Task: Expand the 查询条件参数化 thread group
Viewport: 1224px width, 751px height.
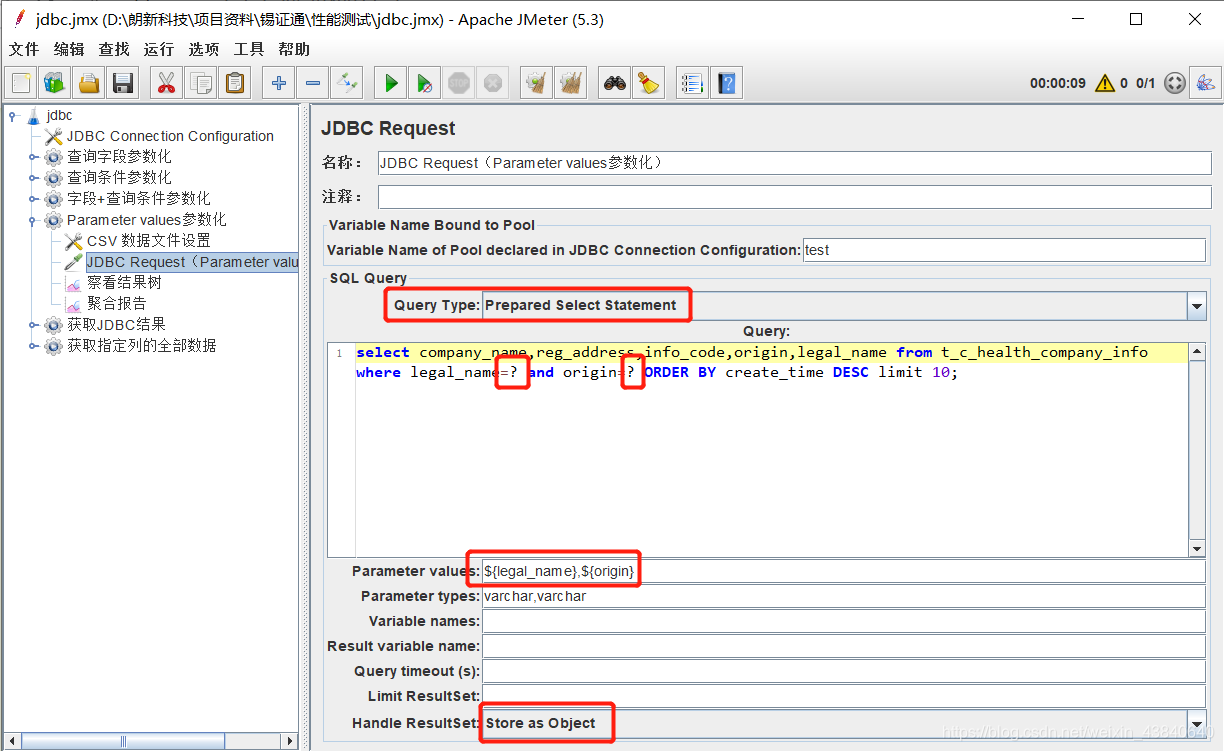Action: 33,178
